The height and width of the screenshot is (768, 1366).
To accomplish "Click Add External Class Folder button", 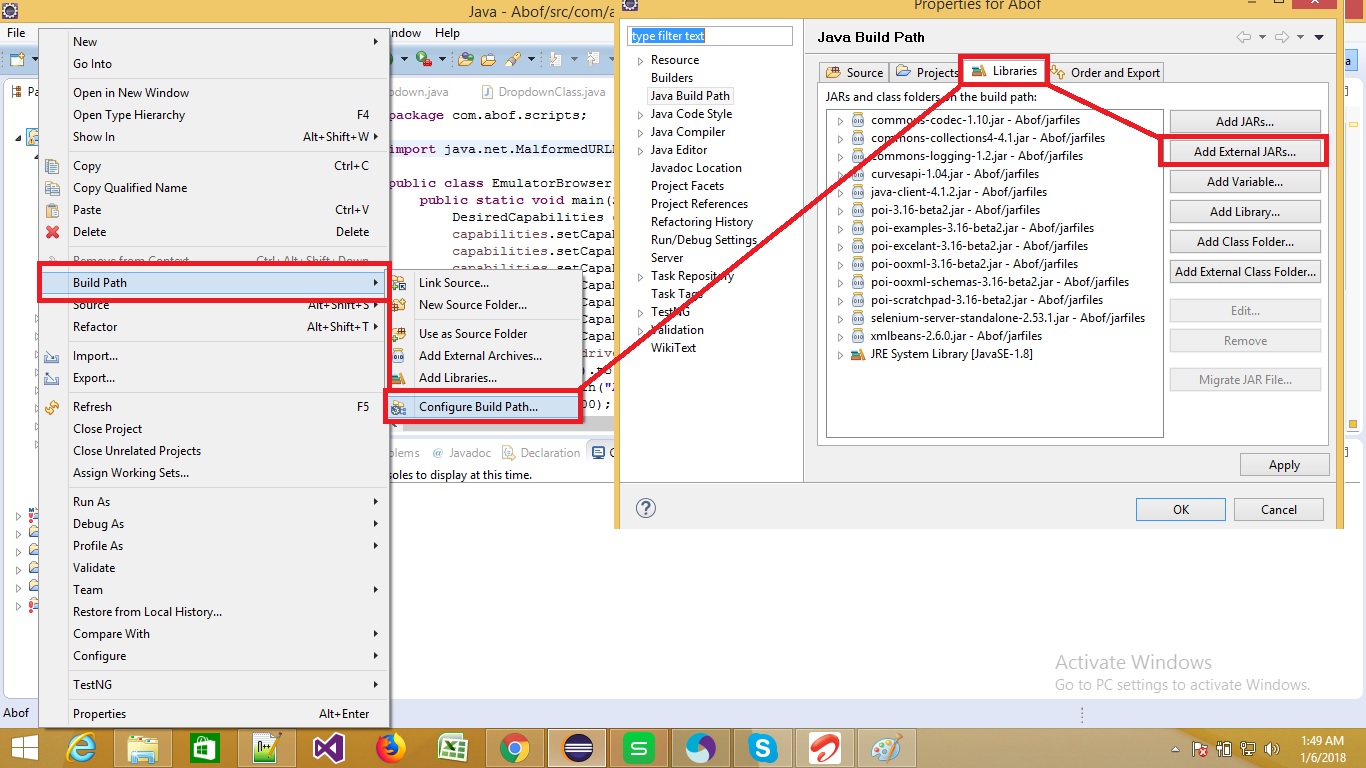I will click(1245, 272).
